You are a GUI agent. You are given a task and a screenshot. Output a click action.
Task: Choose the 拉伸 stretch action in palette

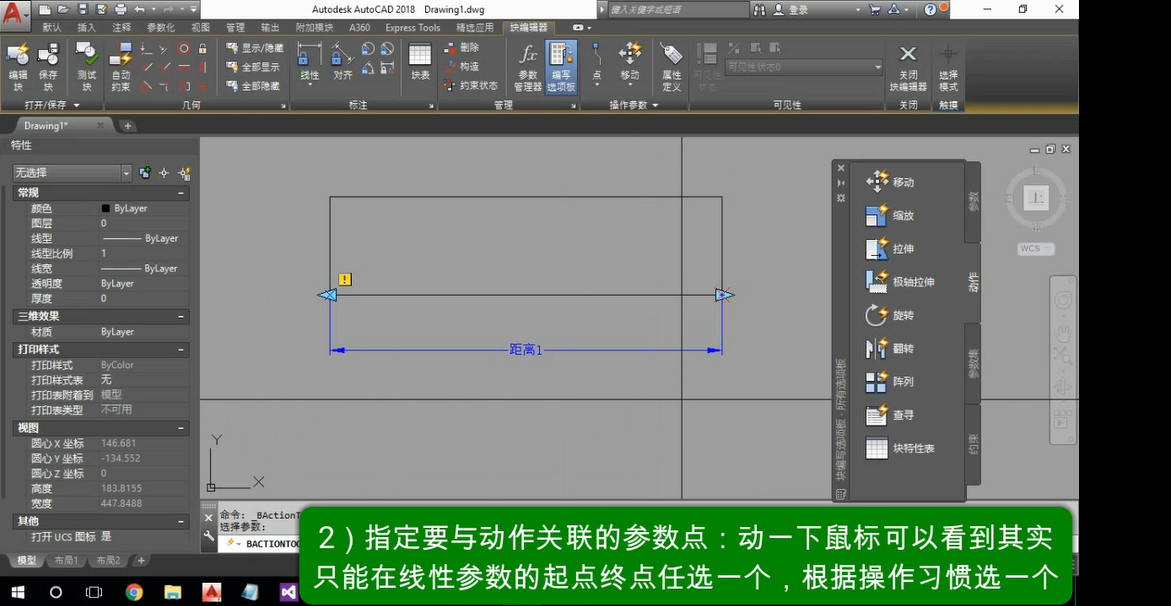(890, 249)
